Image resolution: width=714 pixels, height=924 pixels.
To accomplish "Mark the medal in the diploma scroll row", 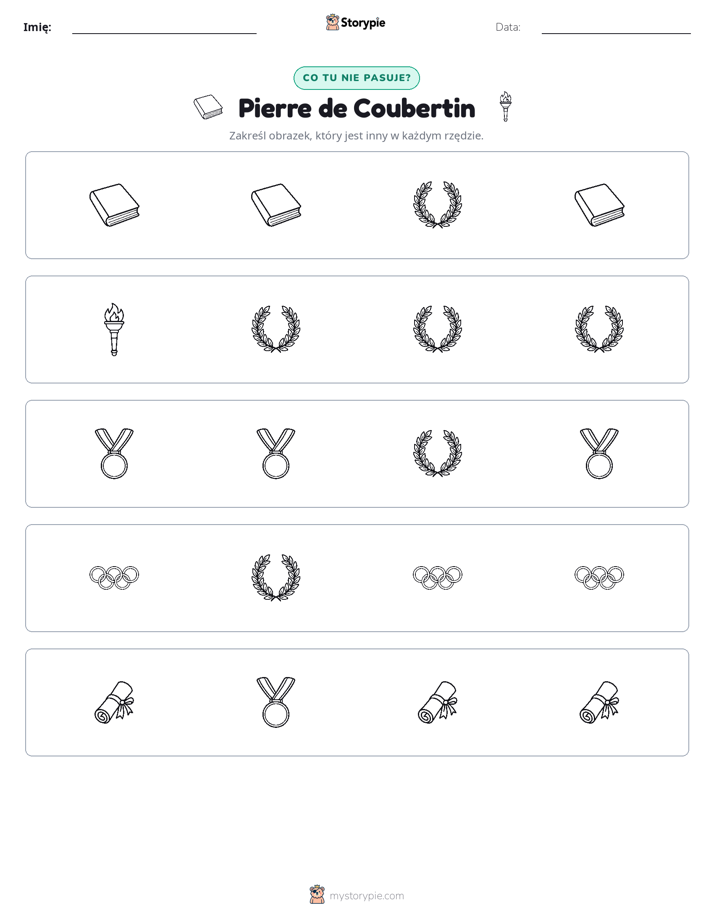I will pos(276,702).
